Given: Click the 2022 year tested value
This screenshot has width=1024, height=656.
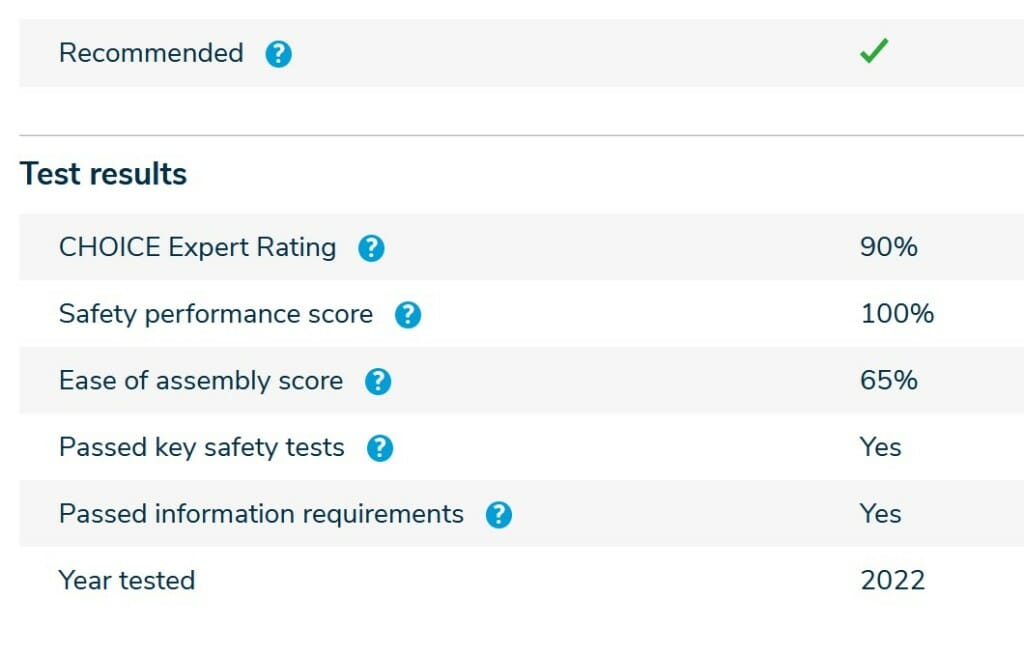Looking at the screenshot, I should [892, 580].
